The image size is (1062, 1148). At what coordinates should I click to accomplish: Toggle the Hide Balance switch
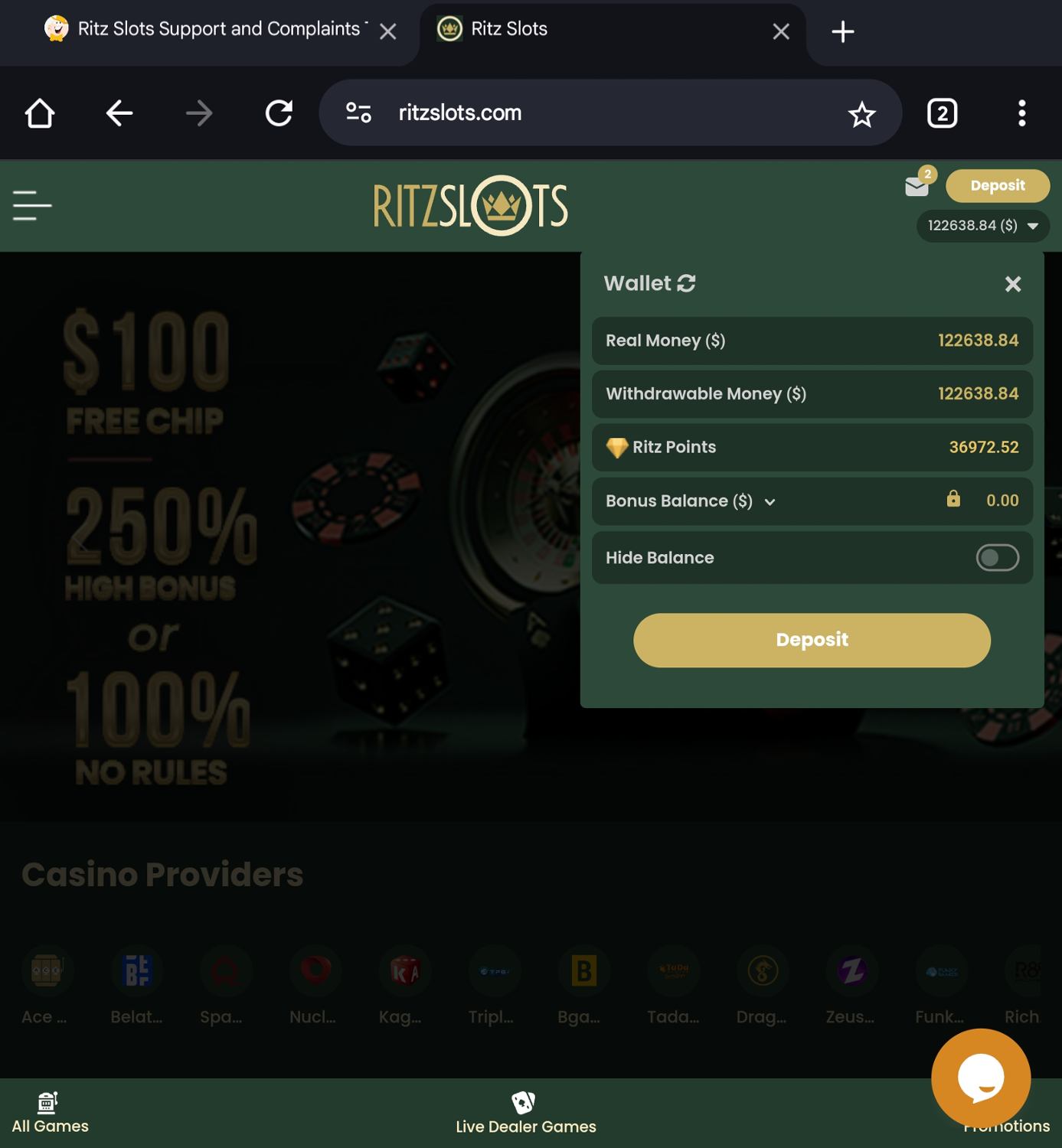point(997,557)
